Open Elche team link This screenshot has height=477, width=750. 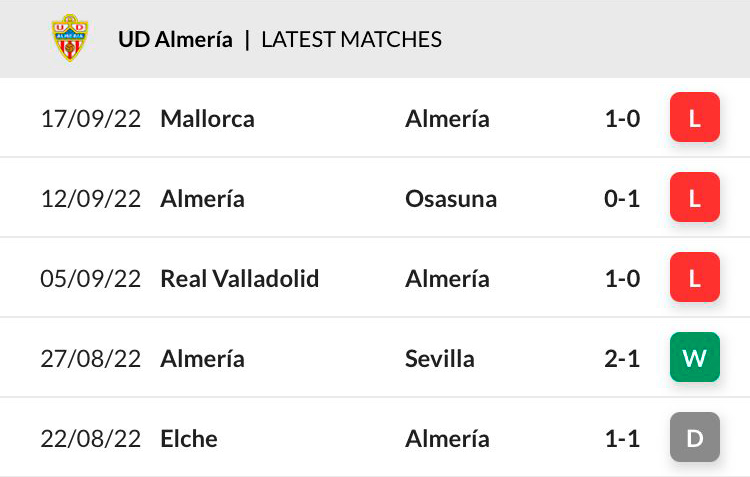(x=189, y=438)
